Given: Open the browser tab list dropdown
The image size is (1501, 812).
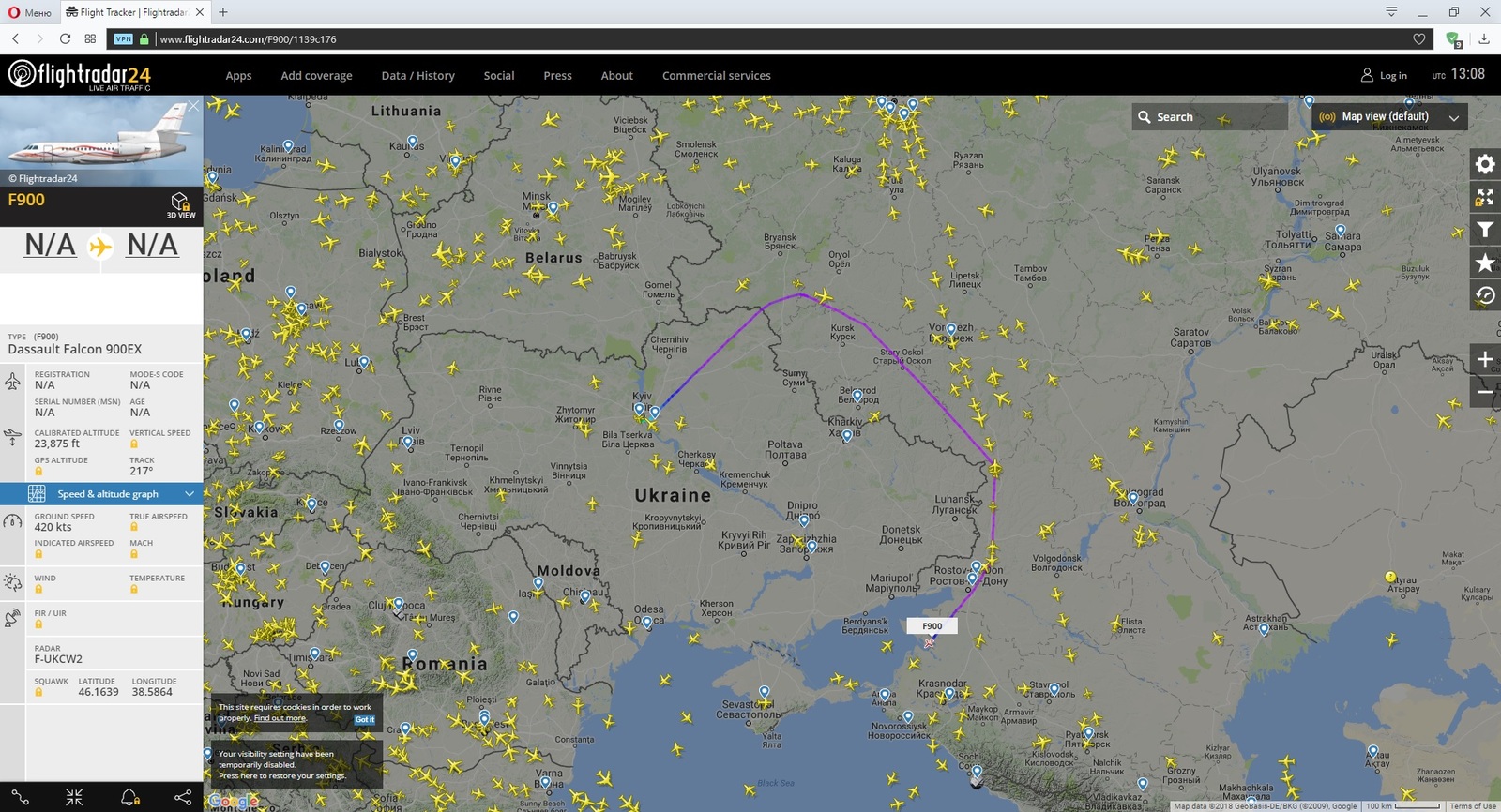Looking at the screenshot, I should pyautogui.click(x=1391, y=12).
